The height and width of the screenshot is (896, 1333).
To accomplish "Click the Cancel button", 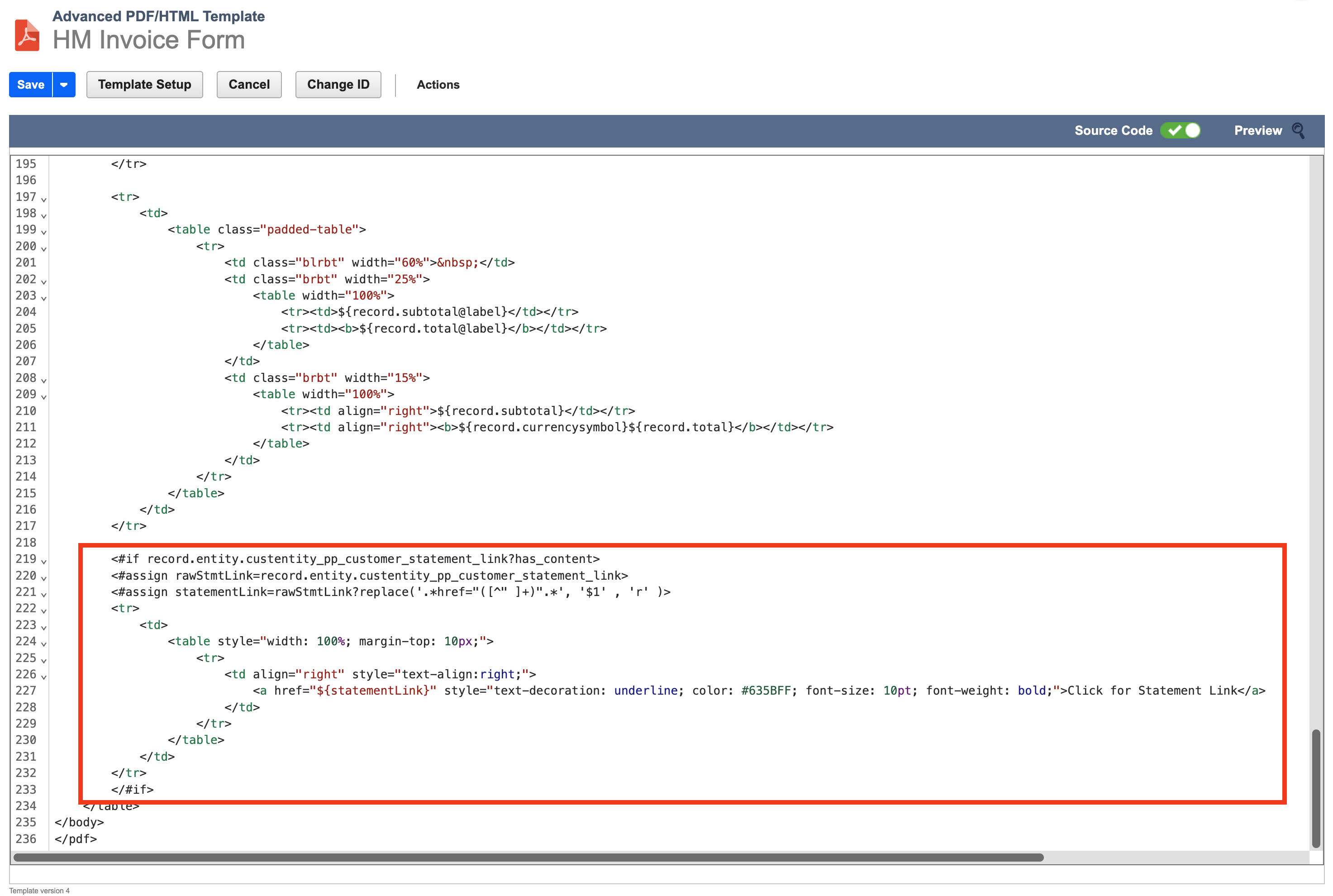I will pyautogui.click(x=249, y=85).
